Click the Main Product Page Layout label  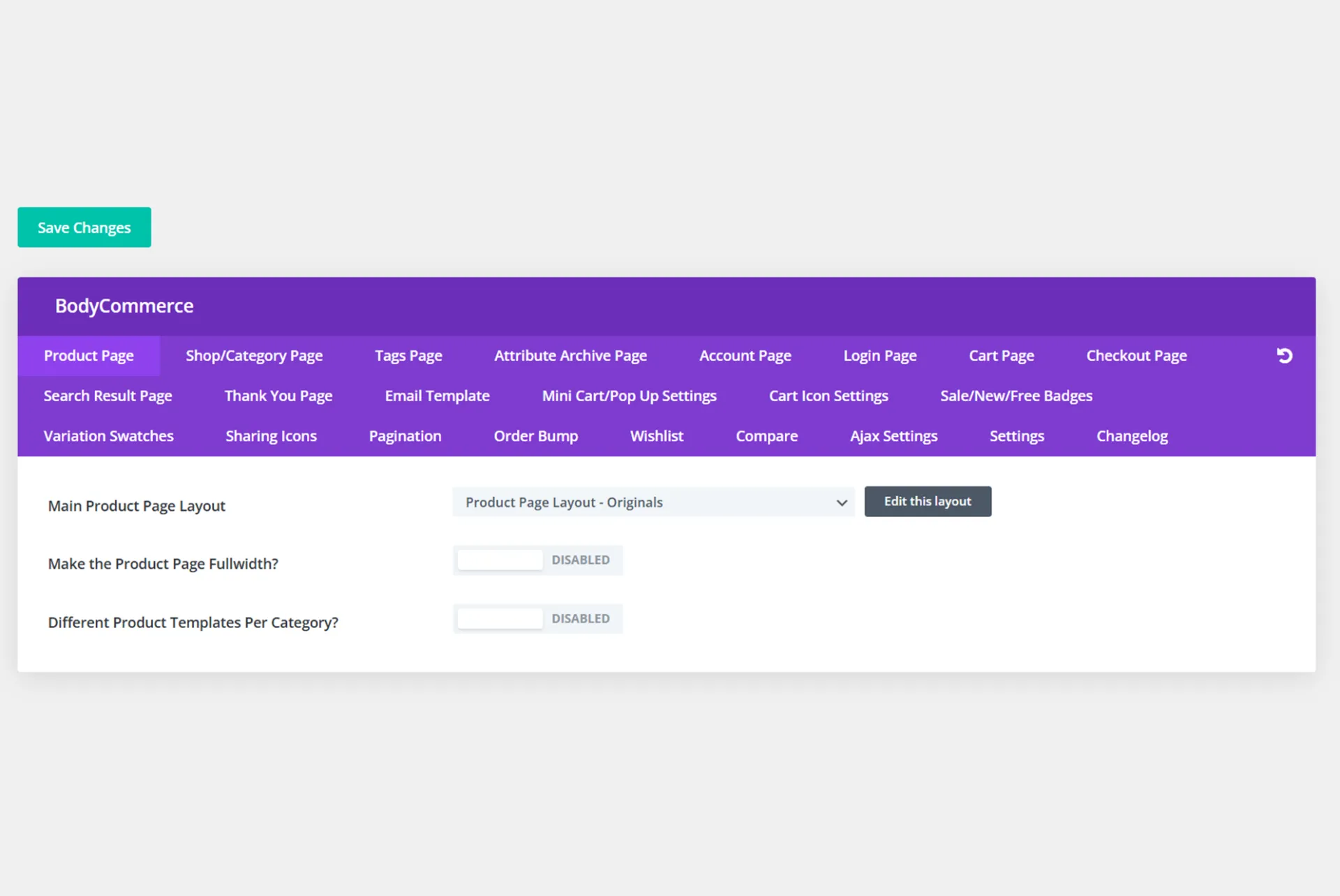[137, 506]
